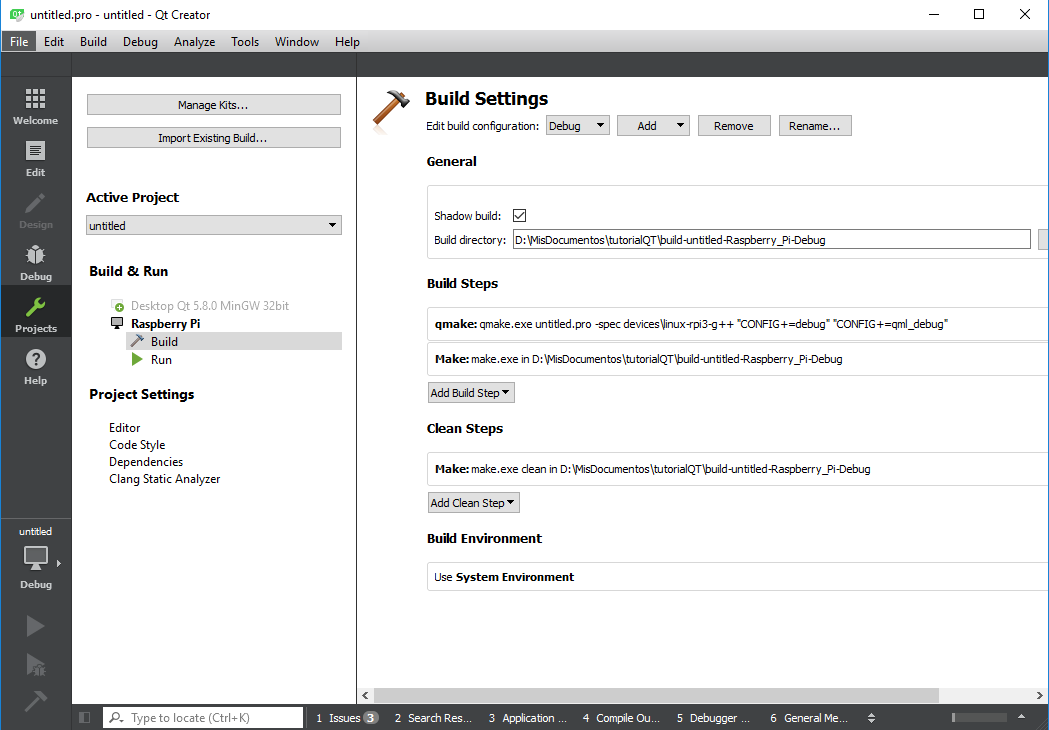This screenshot has width=1049, height=730.
Task: Open the Debugger Console pane
Action: (713, 717)
